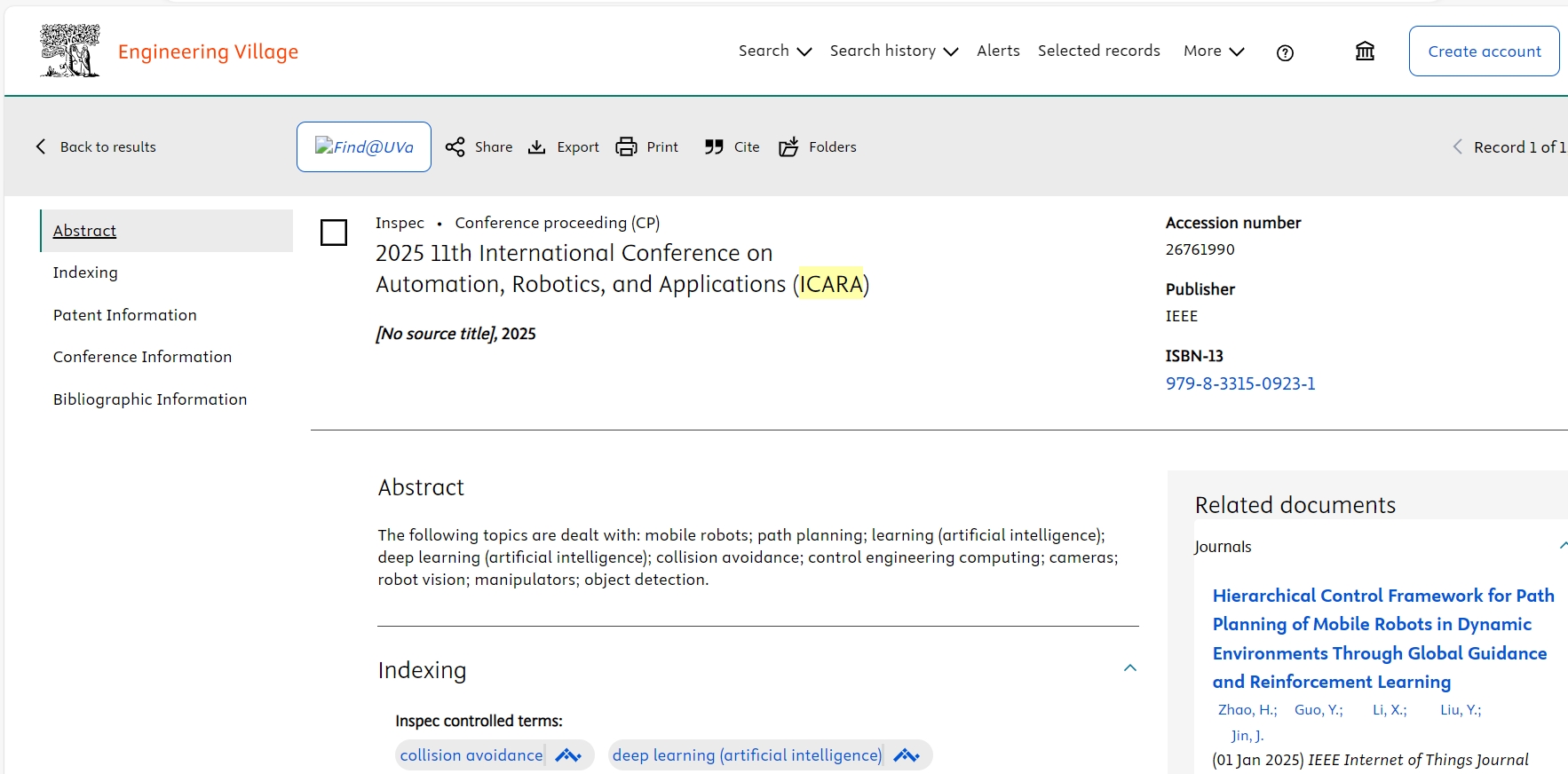1568x774 pixels.
Task: Open thesaurus icon for collision avoidance
Action: click(x=568, y=755)
